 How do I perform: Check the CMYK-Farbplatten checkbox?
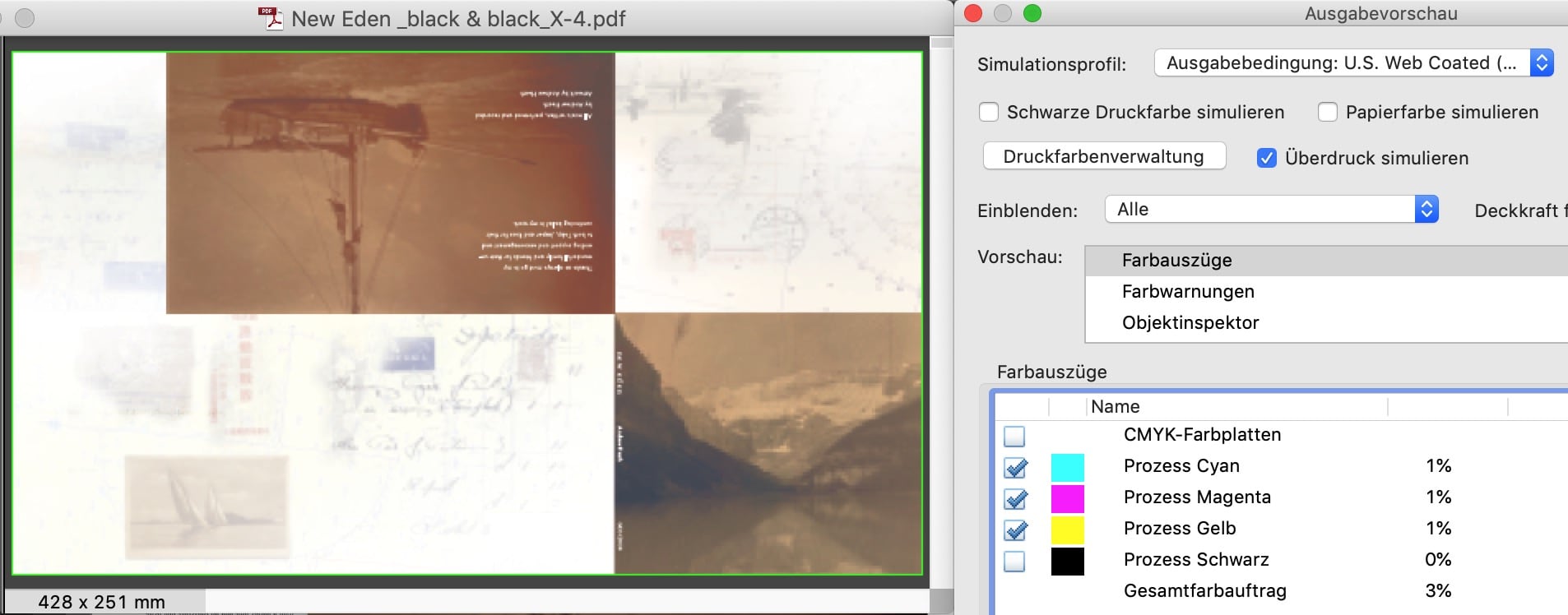pos(1014,436)
